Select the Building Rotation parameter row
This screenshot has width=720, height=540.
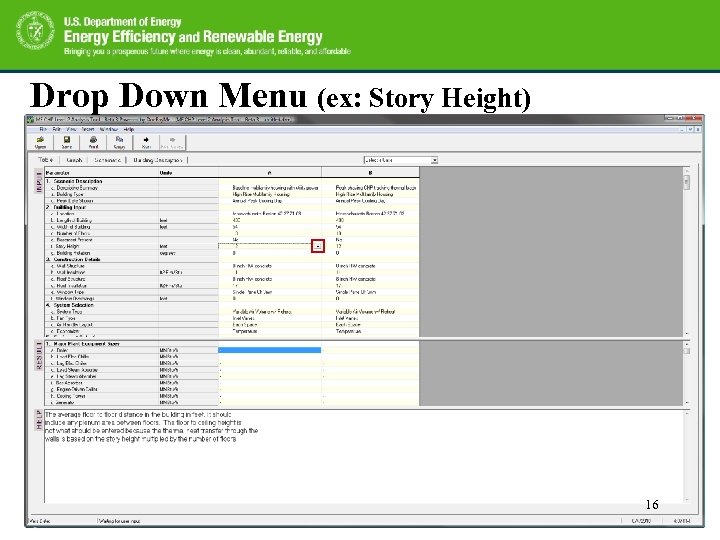pyautogui.click(x=101, y=253)
